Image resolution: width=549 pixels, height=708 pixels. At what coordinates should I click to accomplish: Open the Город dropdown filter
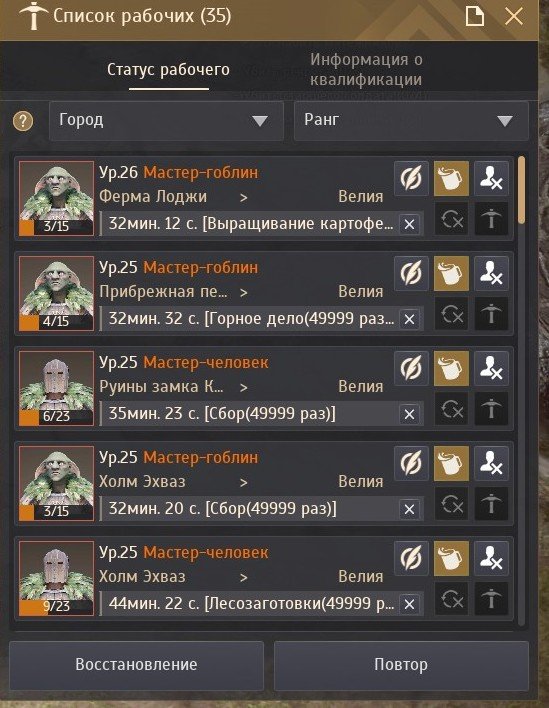coord(166,121)
